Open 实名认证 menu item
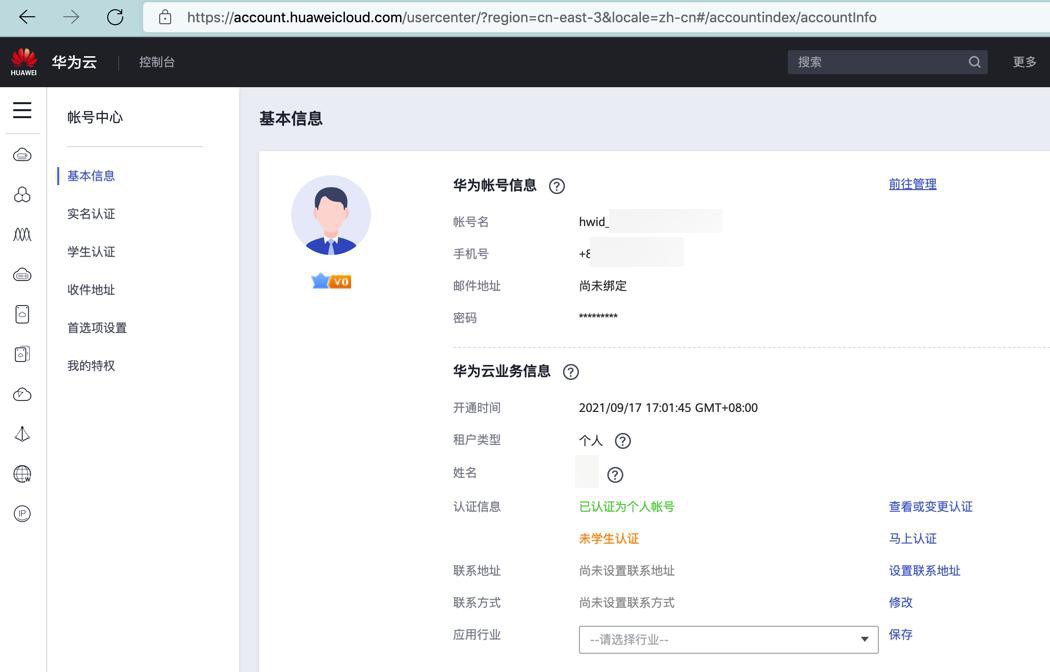 tap(91, 214)
